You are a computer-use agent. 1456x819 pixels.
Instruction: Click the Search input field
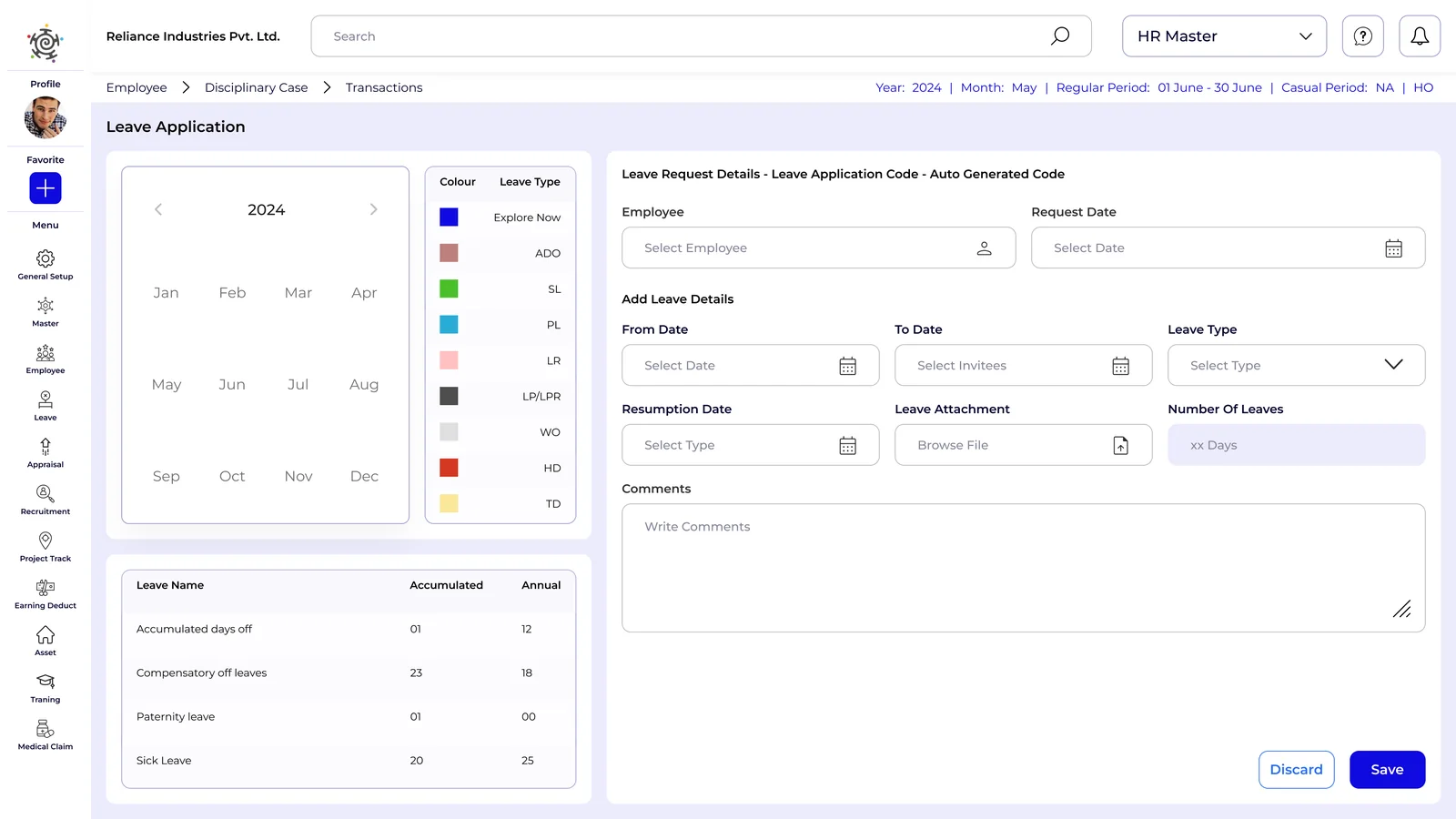[701, 36]
